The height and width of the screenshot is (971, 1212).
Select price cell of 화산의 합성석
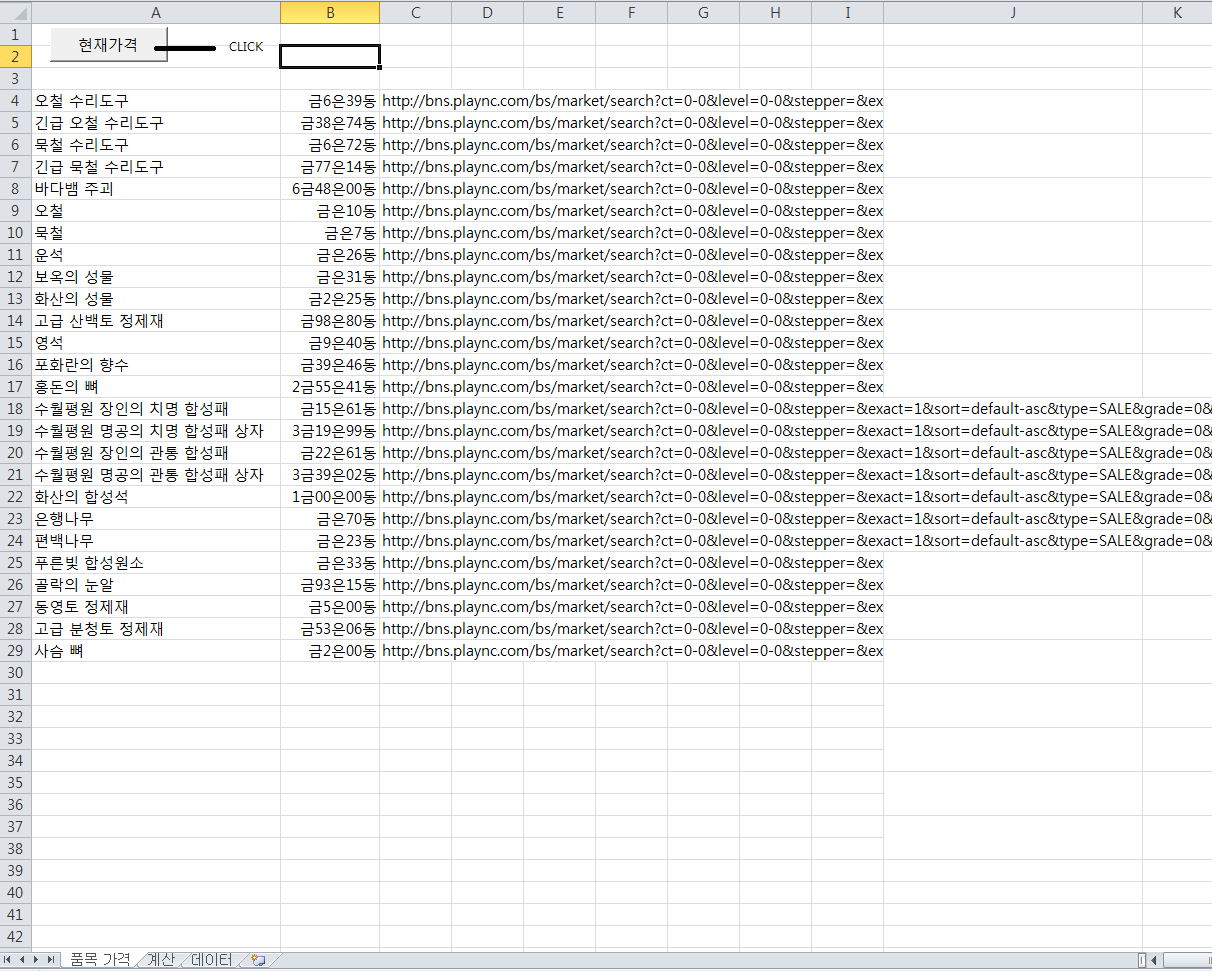pos(329,497)
